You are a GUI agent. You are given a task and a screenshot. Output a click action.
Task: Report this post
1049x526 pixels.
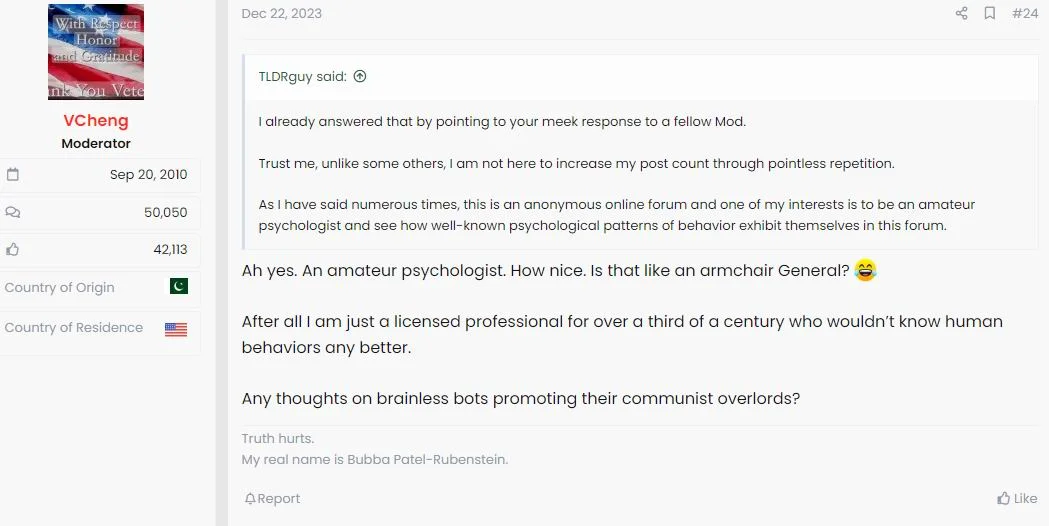point(272,498)
